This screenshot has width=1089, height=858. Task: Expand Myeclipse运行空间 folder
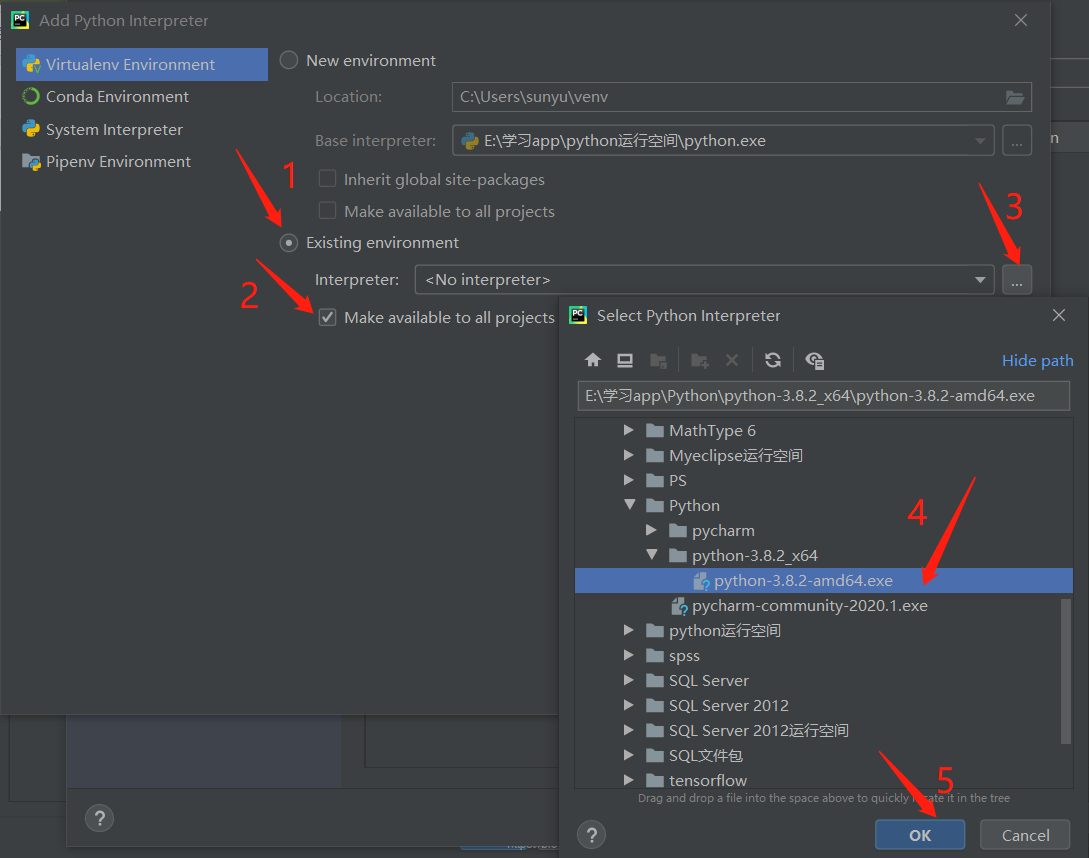[629, 455]
